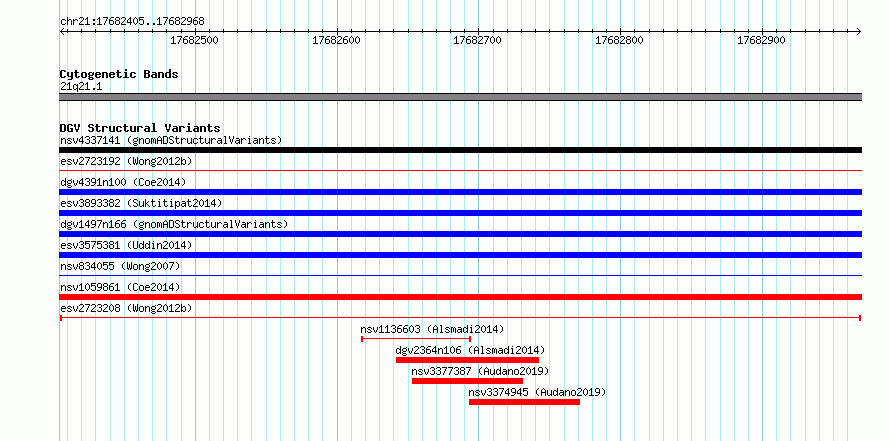
Task: Click the label nsv3374945 (Audano2019)
Action: [537, 392]
